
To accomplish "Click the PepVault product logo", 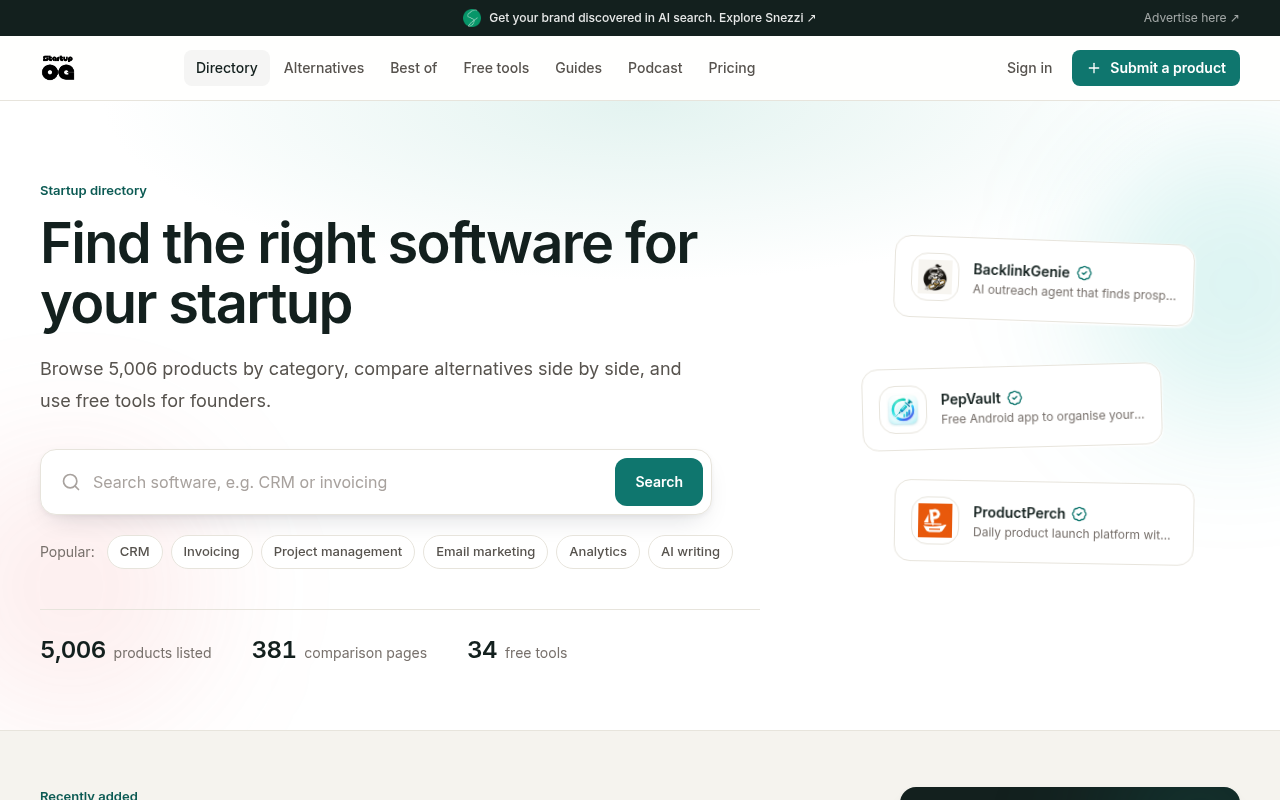I will 903,410.
